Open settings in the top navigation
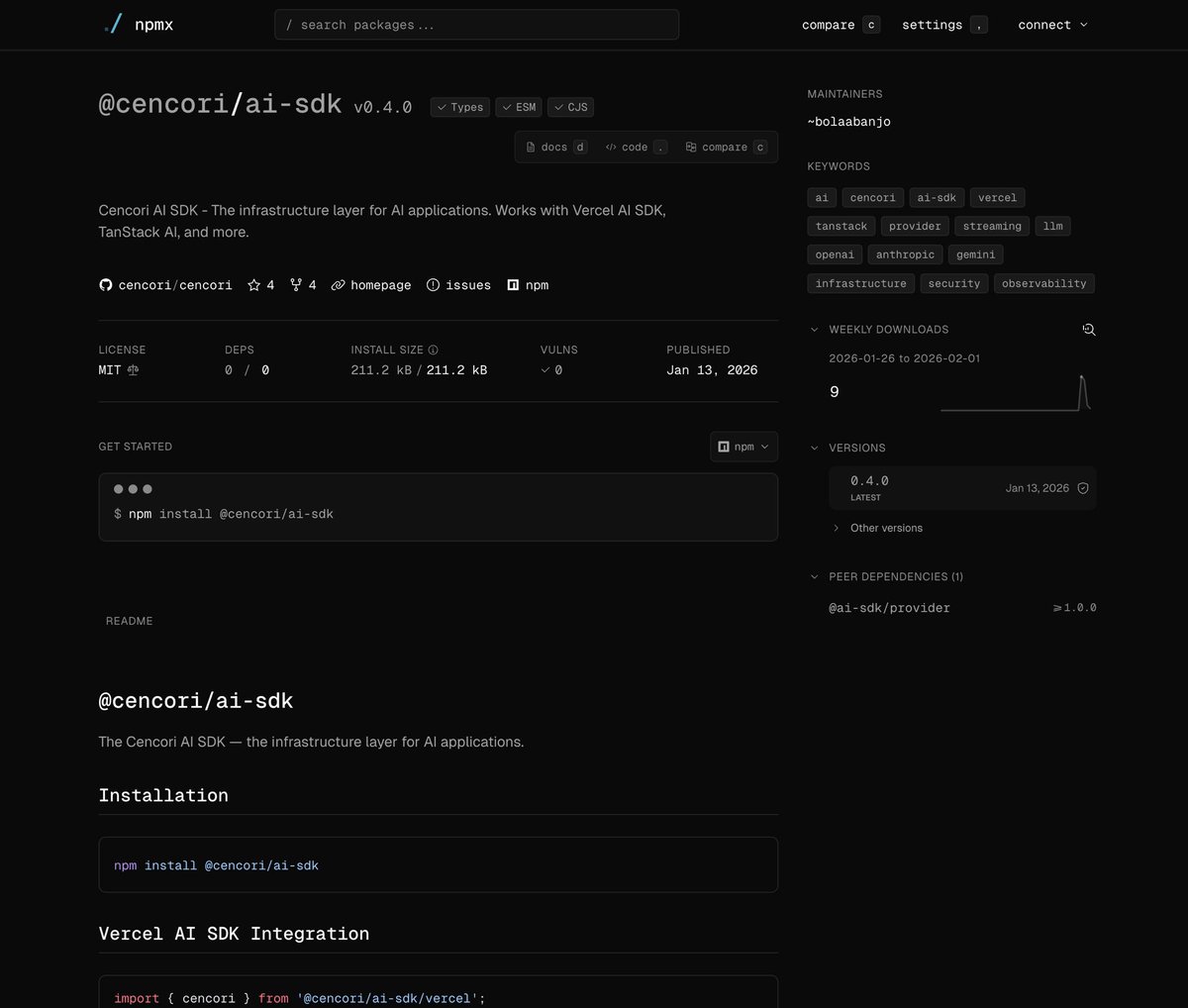This screenshot has height=1008, width=1188. 944,25
